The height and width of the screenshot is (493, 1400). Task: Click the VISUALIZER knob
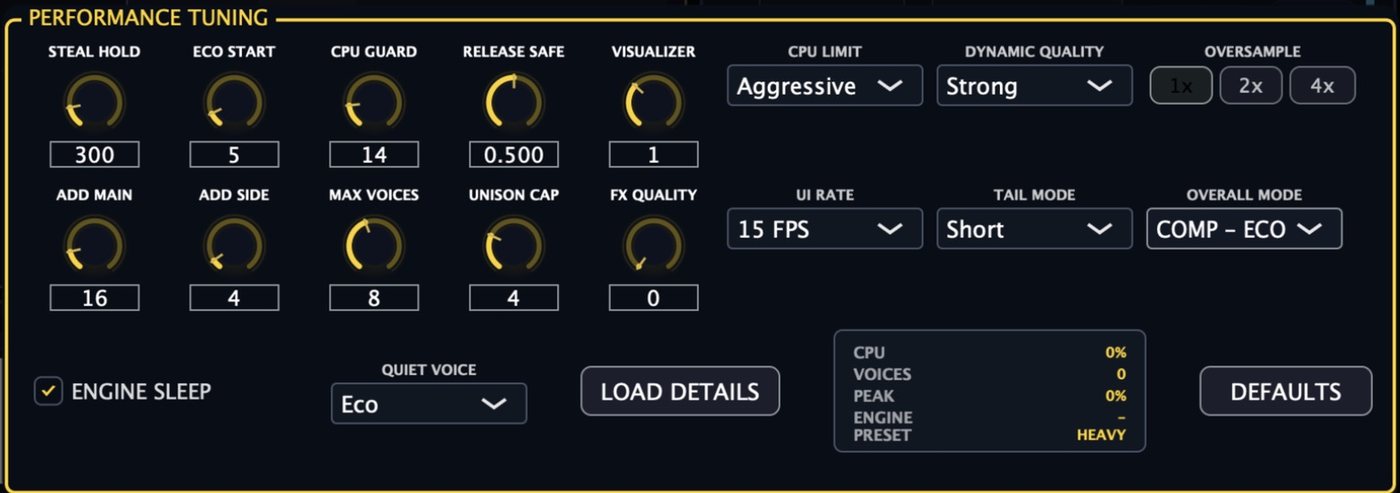click(654, 103)
